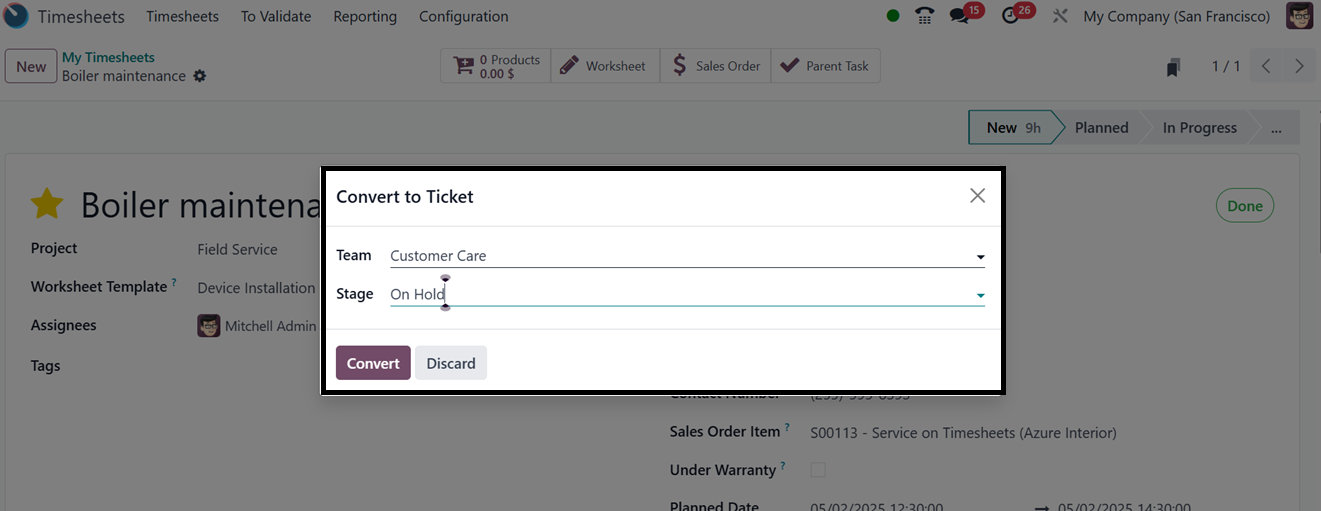
Task: Tick the Under Warranty checkbox
Action: (x=818, y=470)
